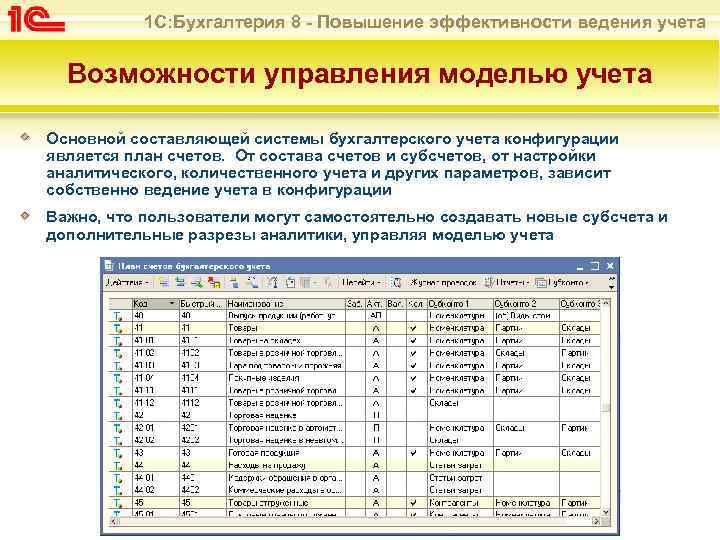Click the 1C logo in the slide header
This screenshot has height=540, width=720.
click(34, 20)
